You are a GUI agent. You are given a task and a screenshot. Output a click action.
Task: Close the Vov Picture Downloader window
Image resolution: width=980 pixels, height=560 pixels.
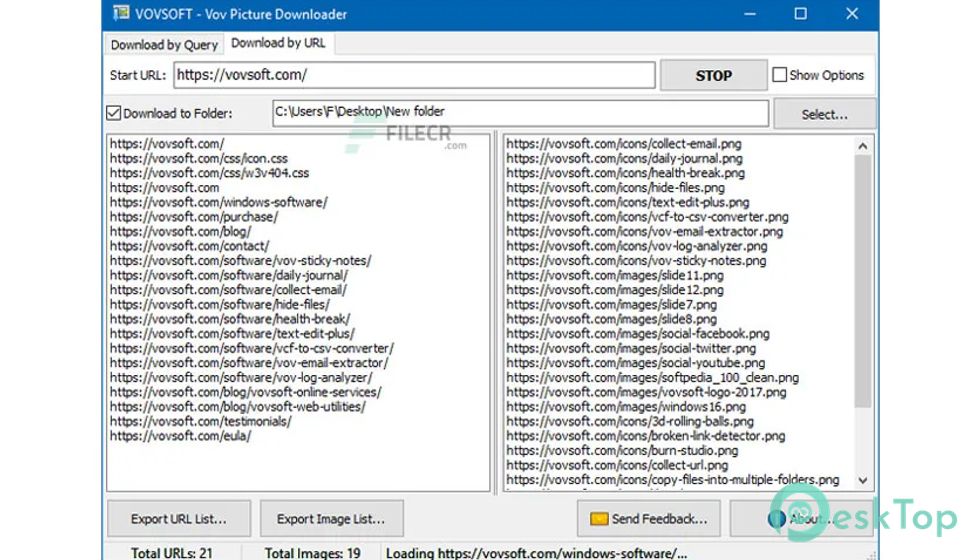coord(852,14)
